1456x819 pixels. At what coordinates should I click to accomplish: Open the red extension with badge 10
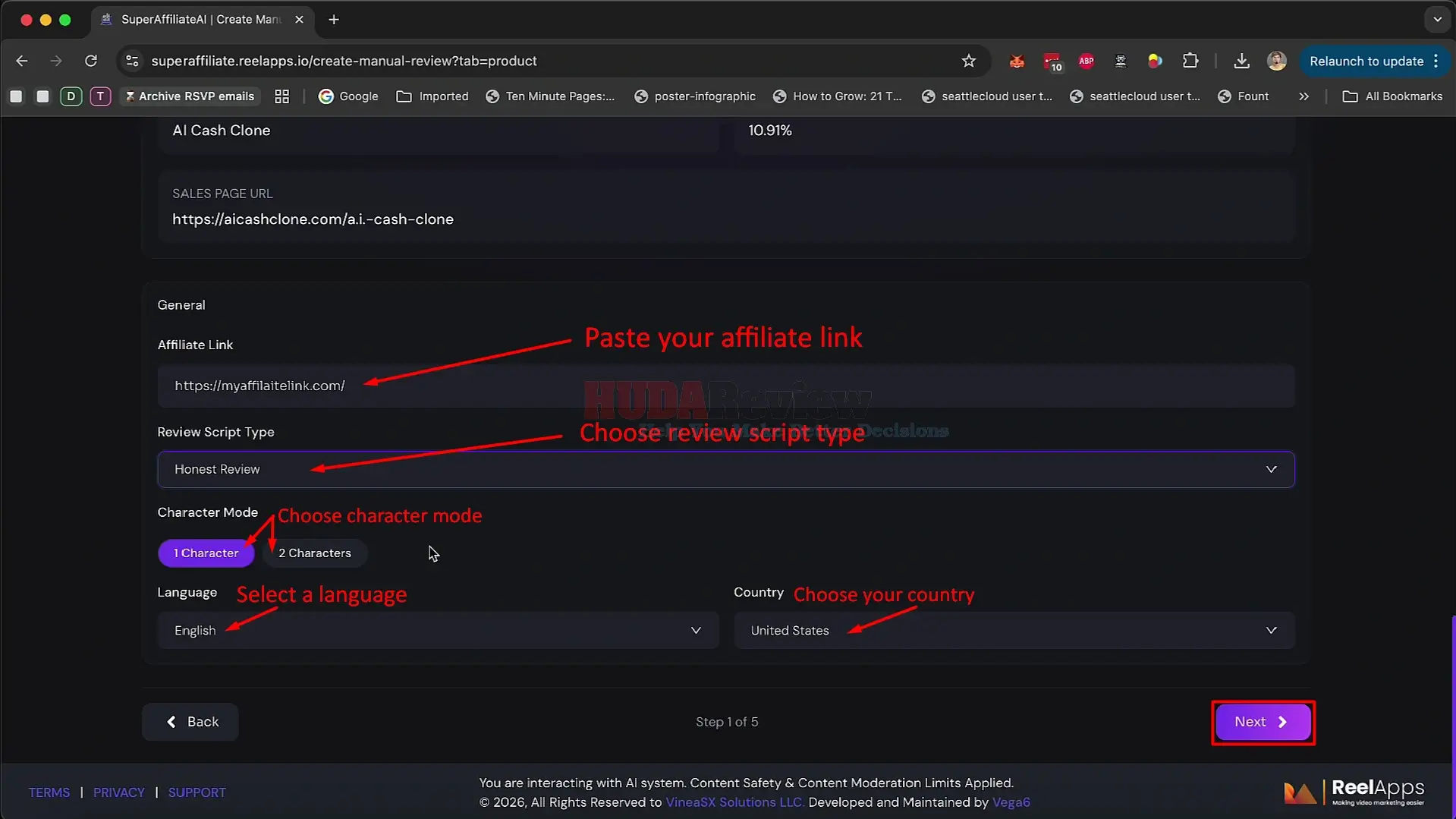tap(1052, 61)
